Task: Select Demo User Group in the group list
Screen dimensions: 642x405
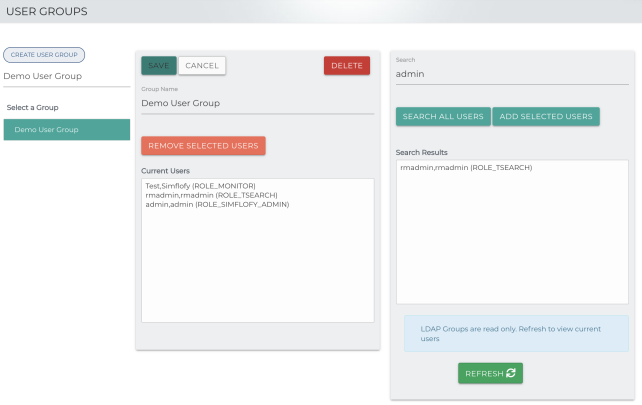Action: pos(66,130)
